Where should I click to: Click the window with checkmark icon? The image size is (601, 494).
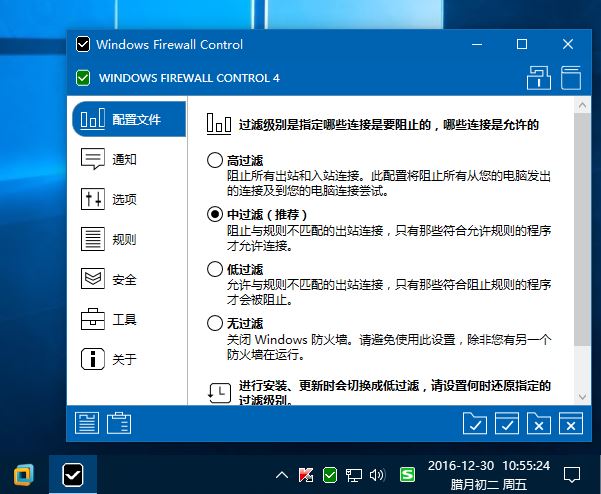507,424
